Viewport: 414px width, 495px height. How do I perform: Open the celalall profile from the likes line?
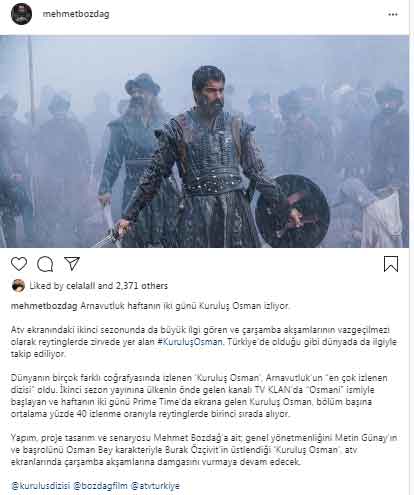81,286
